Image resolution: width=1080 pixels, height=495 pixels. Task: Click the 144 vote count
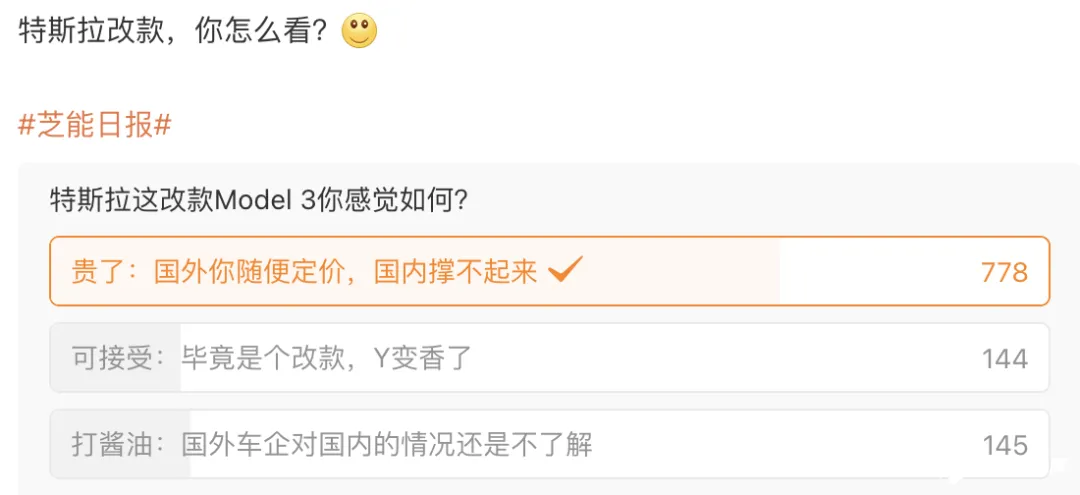pos(1005,359)
